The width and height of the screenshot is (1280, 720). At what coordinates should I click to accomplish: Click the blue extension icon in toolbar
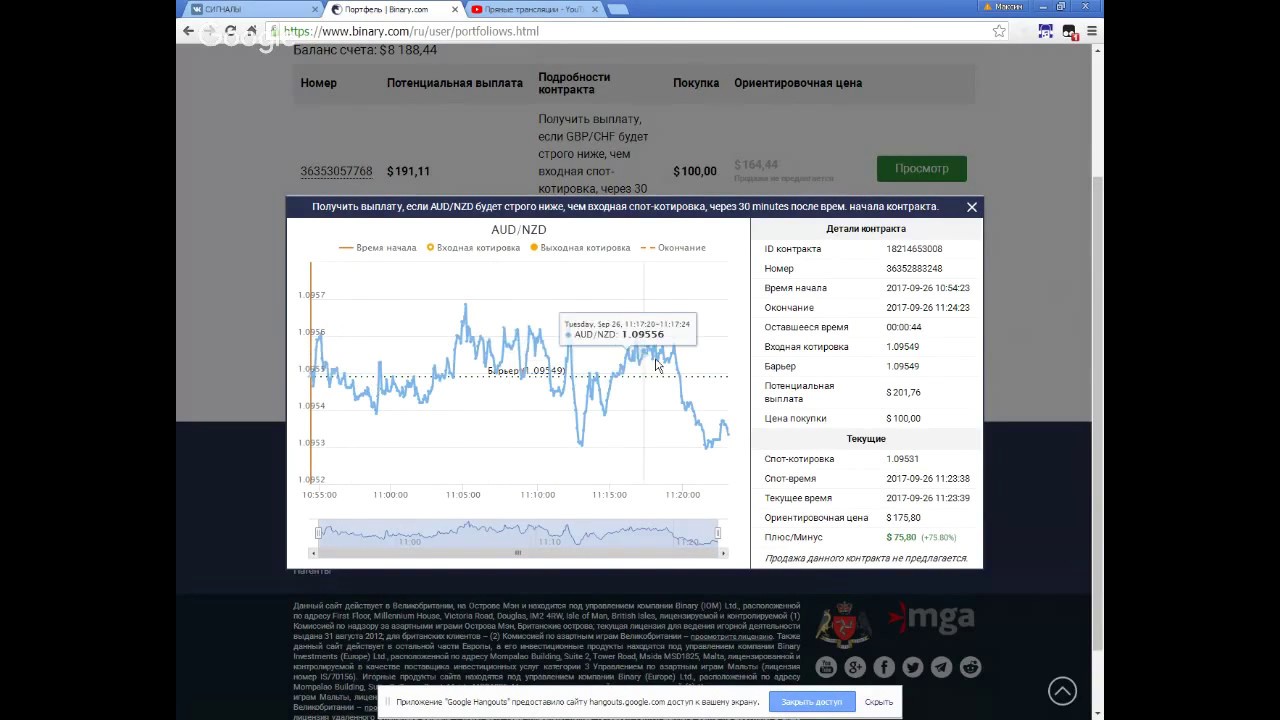pos(1045,31)
